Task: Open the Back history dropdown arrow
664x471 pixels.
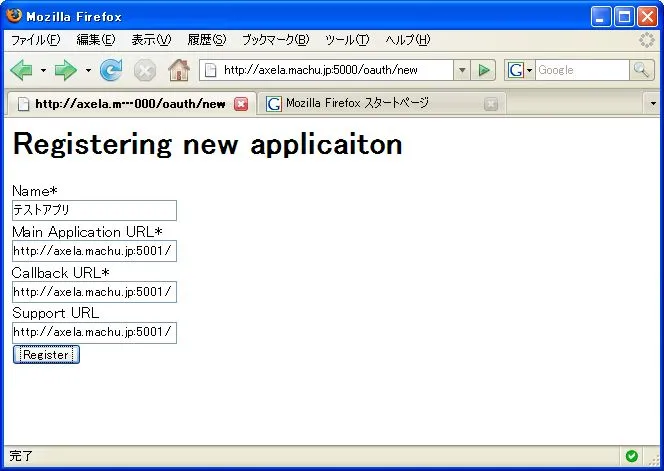Action: coord(43,70)
